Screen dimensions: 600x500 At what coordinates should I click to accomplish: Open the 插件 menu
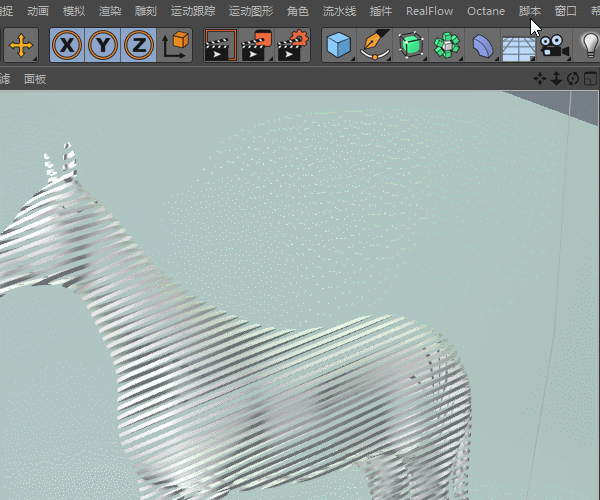tap(381, 11)
